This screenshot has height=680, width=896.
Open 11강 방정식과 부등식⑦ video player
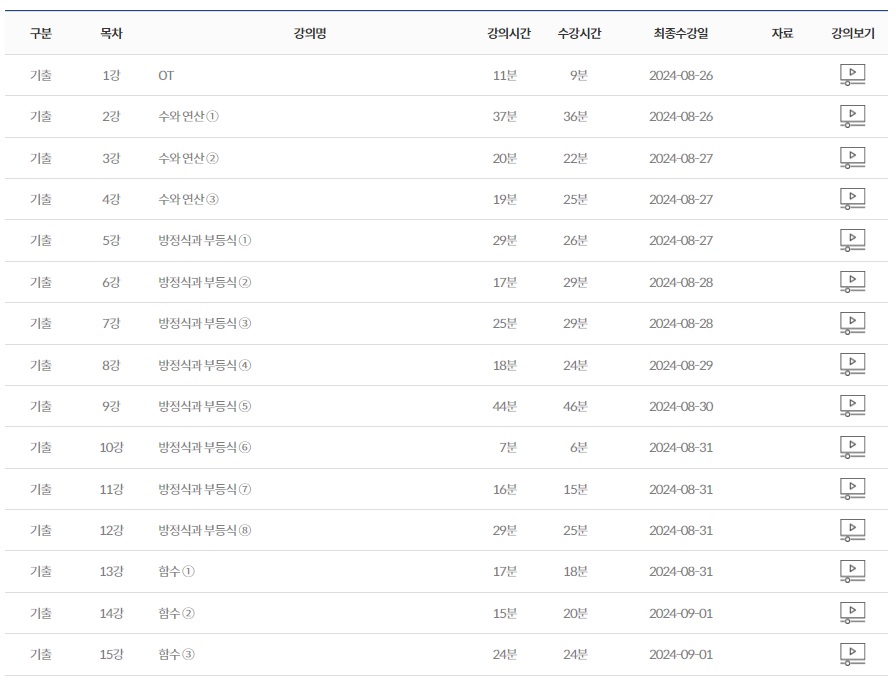point(852,489)
